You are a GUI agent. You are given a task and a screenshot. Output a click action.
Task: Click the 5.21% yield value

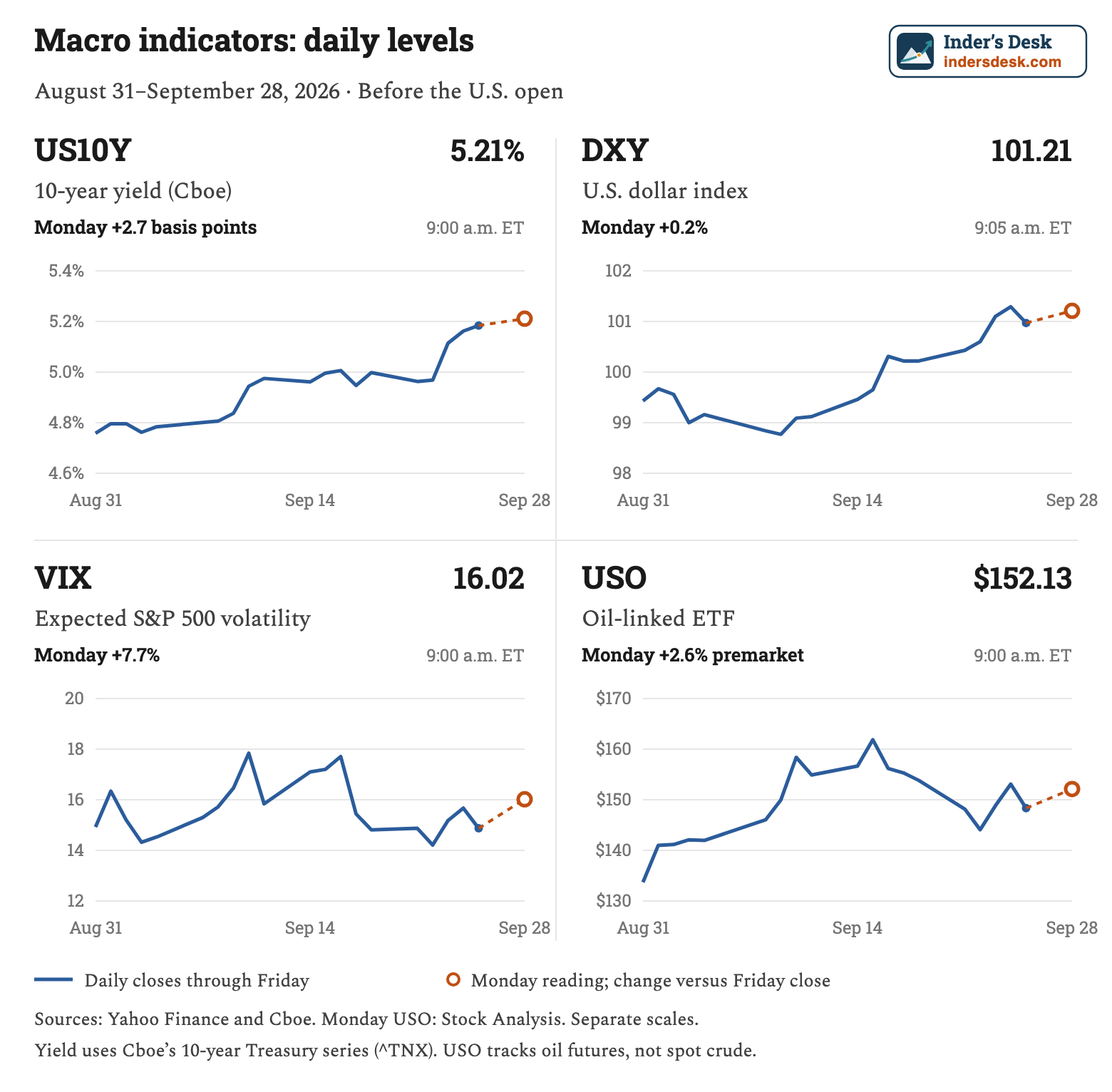488,151
